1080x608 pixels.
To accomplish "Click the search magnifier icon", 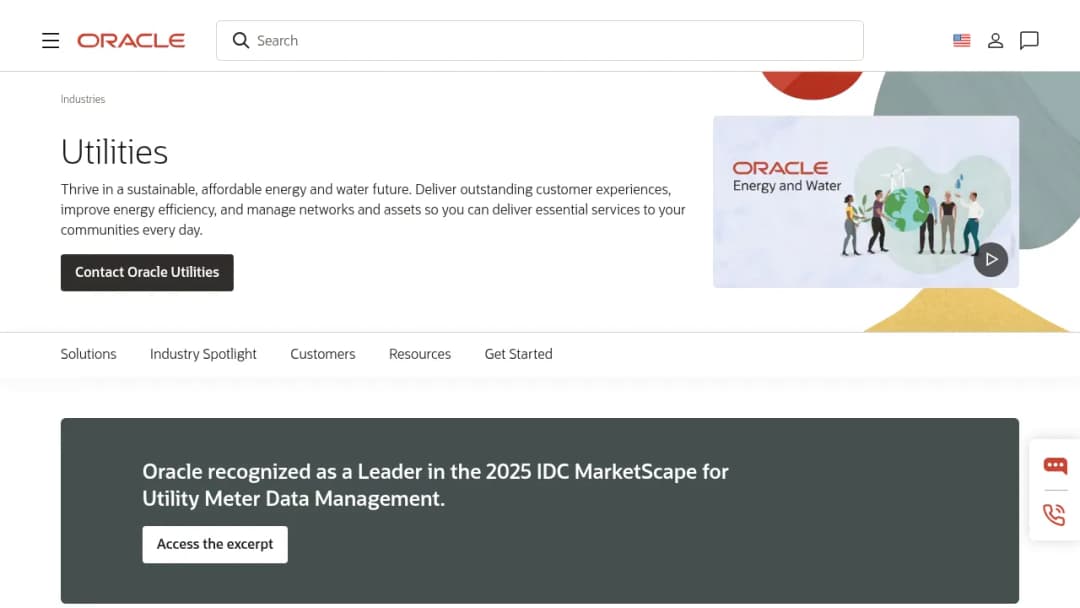I will [240, 41].
